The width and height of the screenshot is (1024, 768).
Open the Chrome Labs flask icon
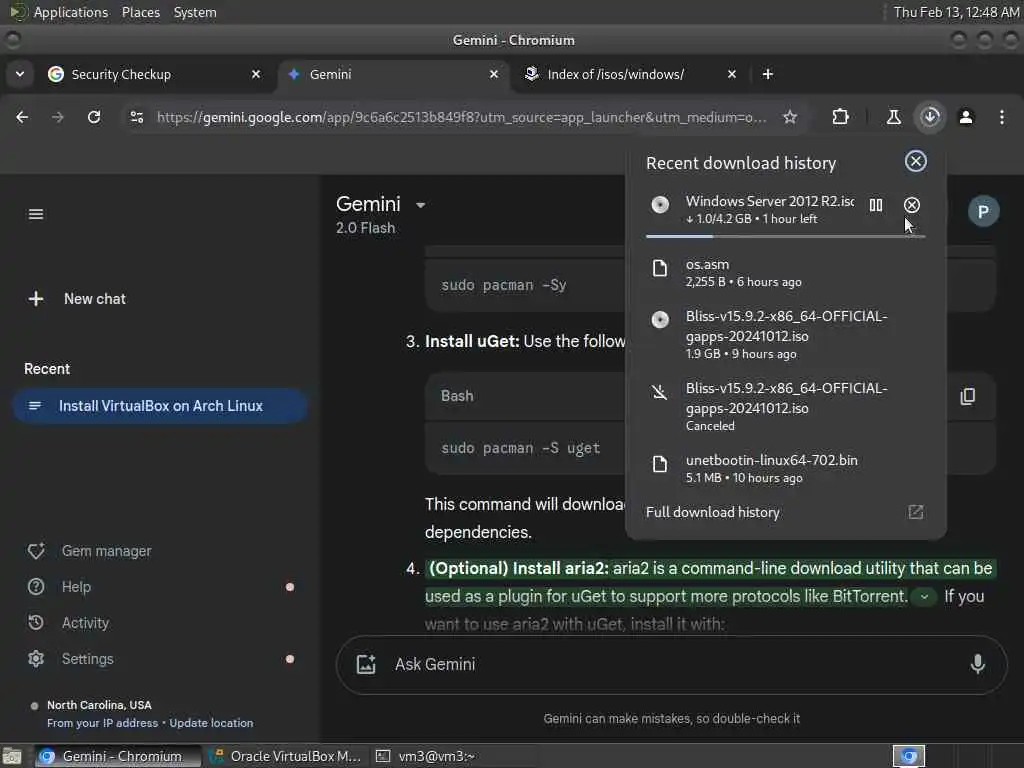point(893,118)
